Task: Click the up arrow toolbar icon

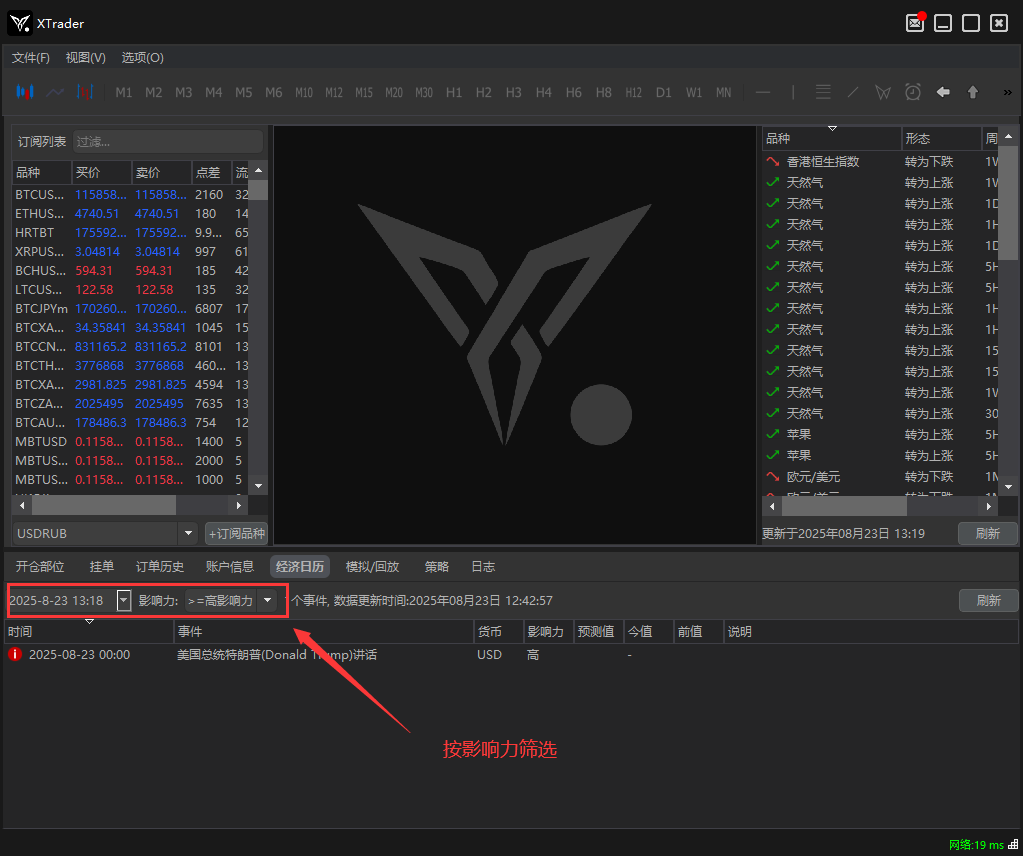Action: [x=972, y=92]
